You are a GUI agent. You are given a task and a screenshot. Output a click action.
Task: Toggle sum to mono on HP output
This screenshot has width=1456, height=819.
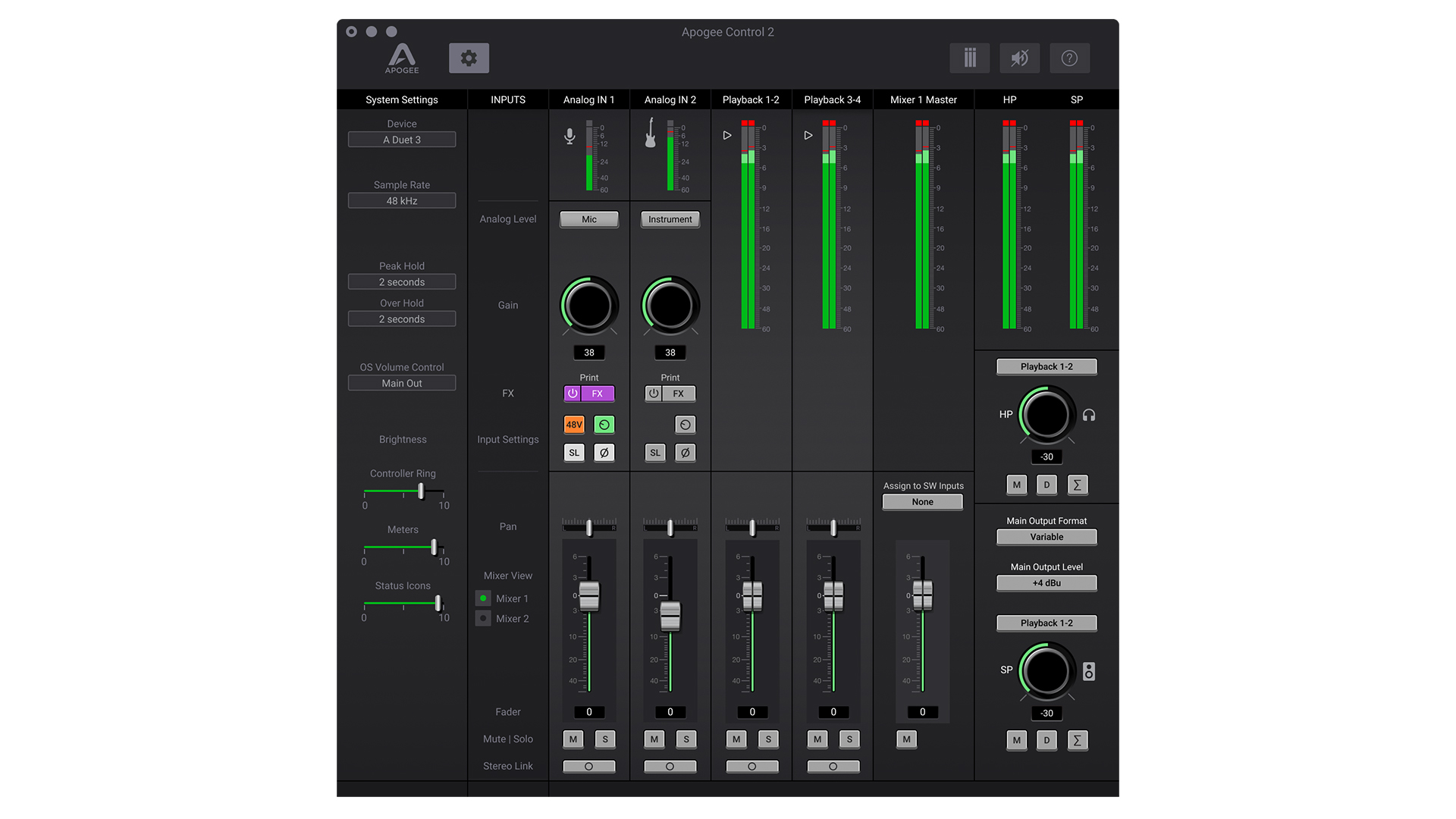1077,485
